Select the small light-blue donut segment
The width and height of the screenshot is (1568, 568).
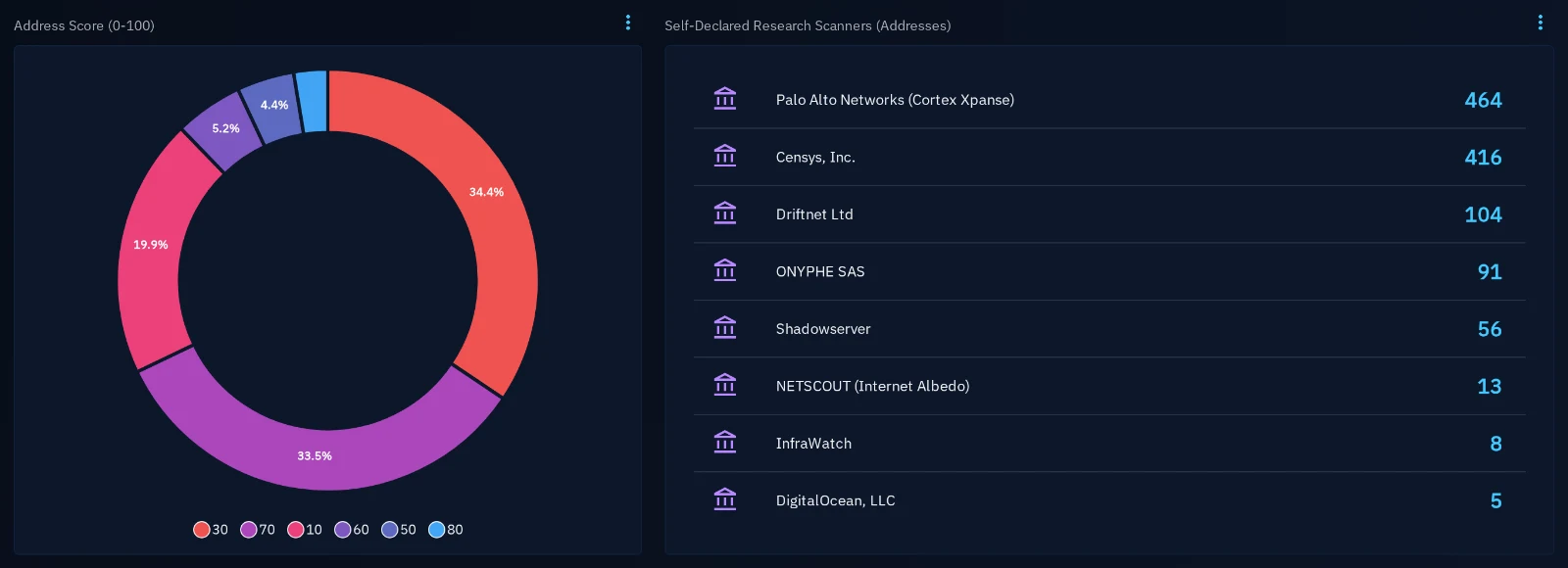point(312,101)
